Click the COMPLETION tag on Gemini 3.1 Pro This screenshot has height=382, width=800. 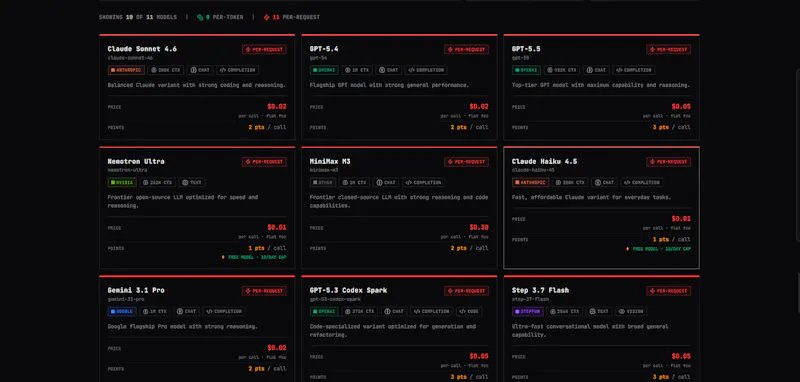point(223,311)
